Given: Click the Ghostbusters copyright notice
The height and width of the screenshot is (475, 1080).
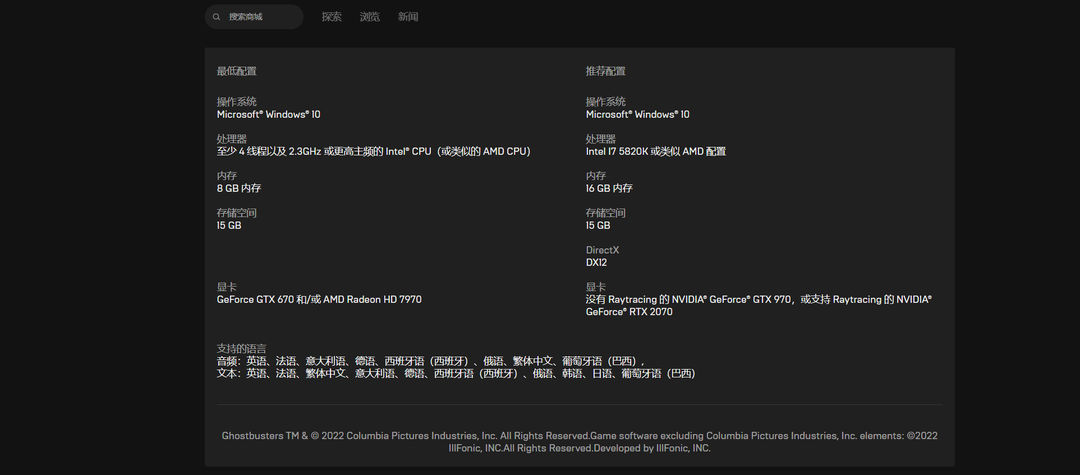Looking at the screenshot, I should click(579, 442).
